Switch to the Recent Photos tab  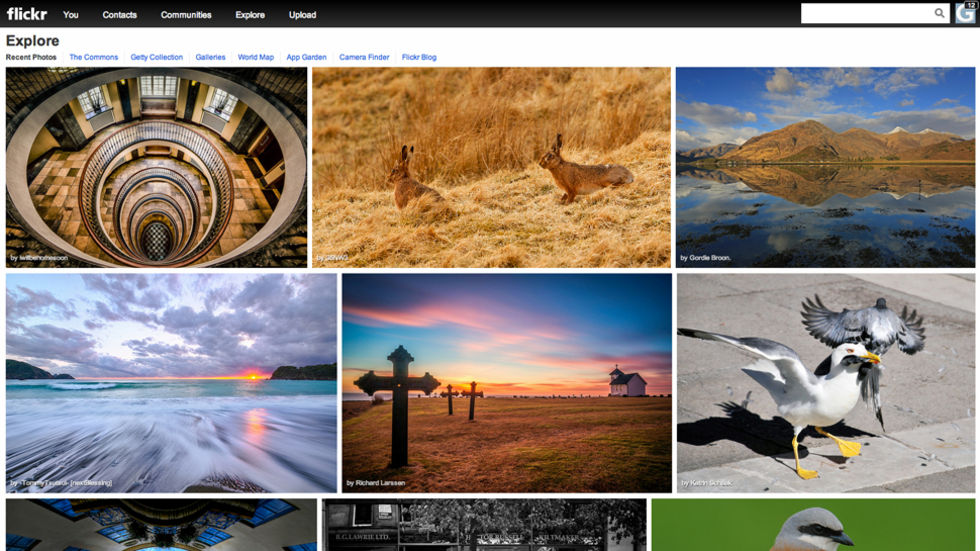click(x=31, y=57)
